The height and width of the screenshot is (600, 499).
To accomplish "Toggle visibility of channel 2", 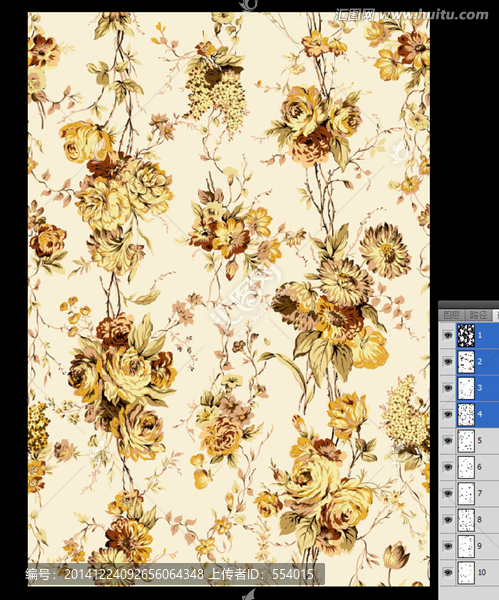I will (447, 362).
